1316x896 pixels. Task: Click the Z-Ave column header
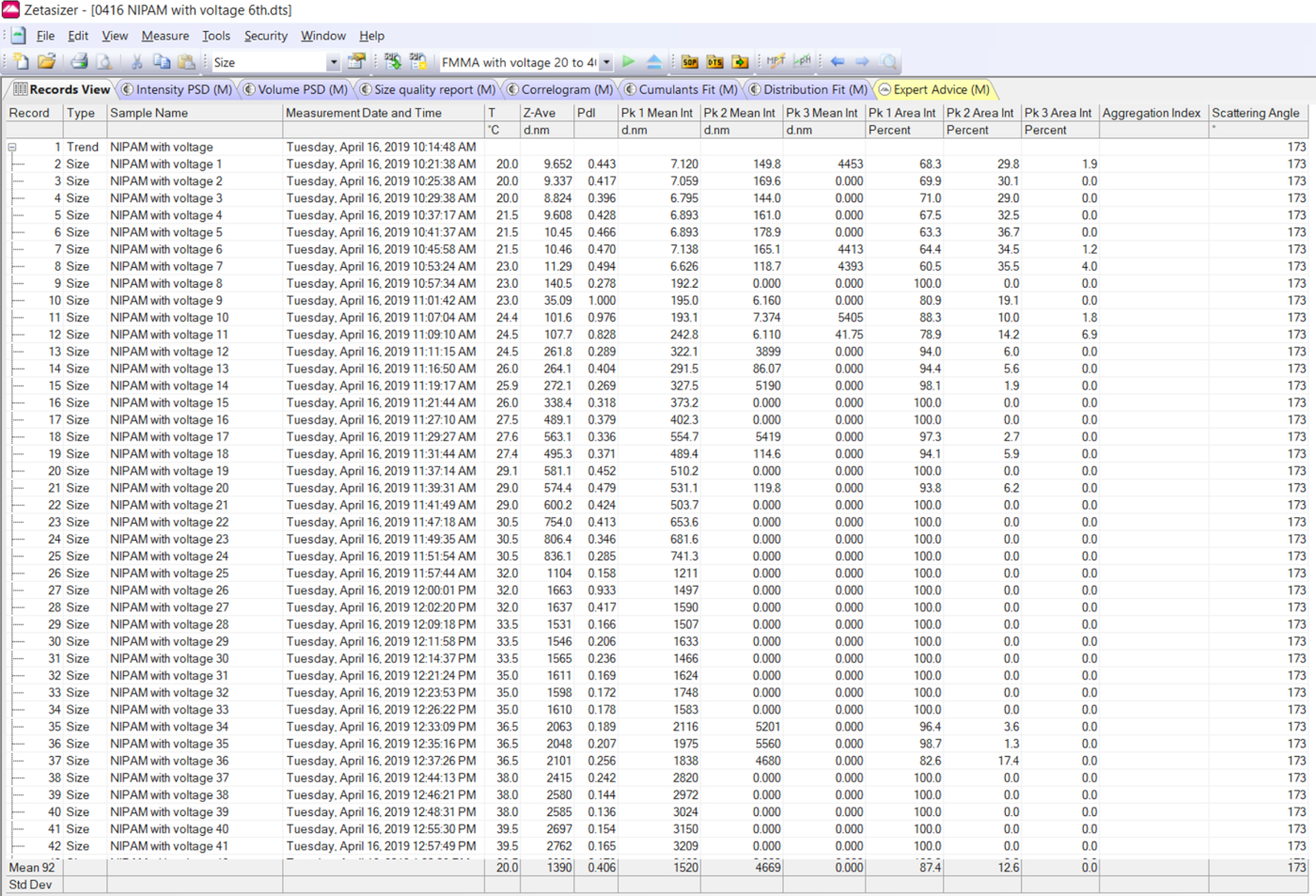pyautogui.click(x=540, y=113)
